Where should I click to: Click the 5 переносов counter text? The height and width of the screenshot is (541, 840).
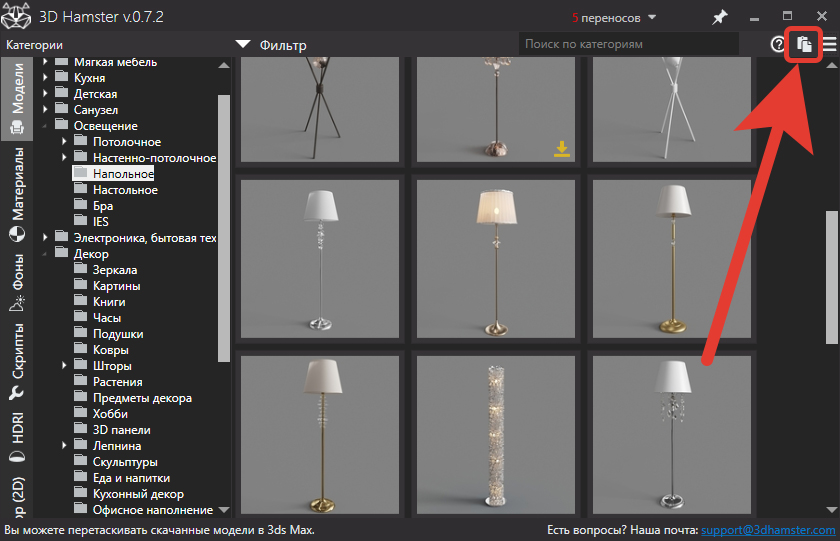pos(606,18)
